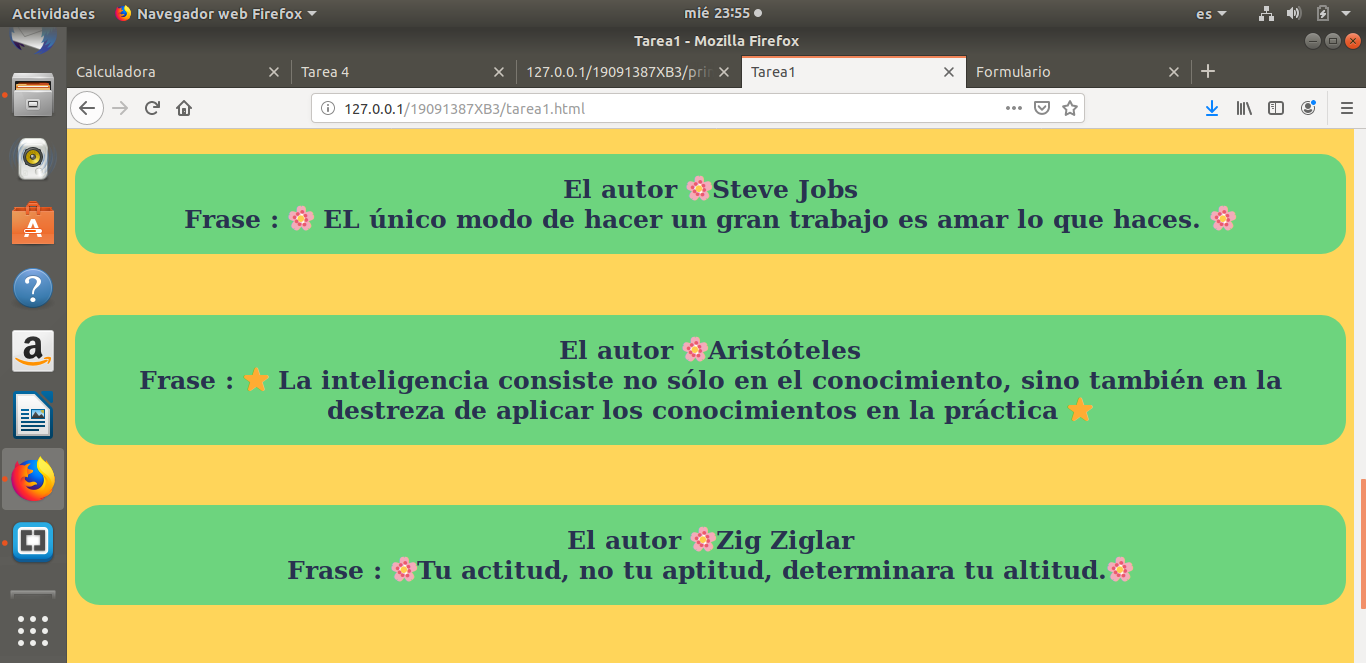The width and height of the screenshot is (1366, 663).
Task: Close the Formulario tab
Action: 1175,72
